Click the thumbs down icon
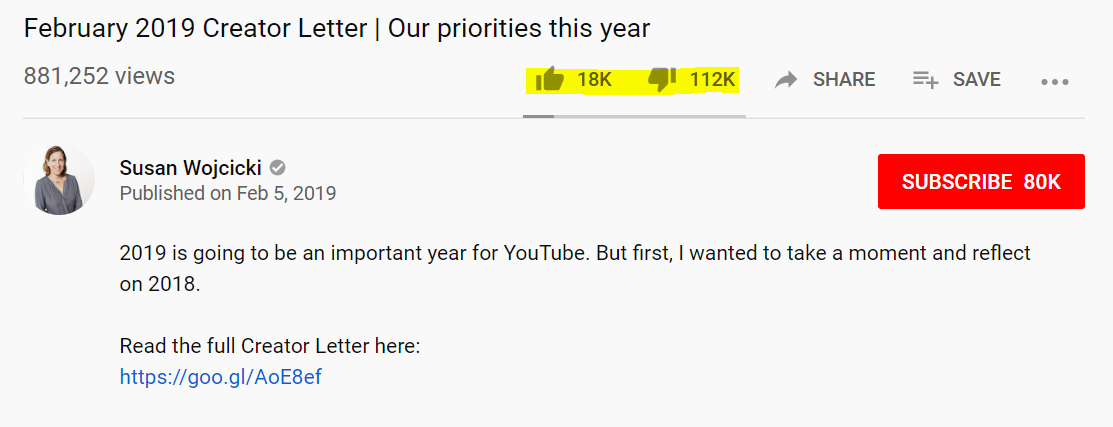The image size is (1113, 427). click(x=662, y=79)
